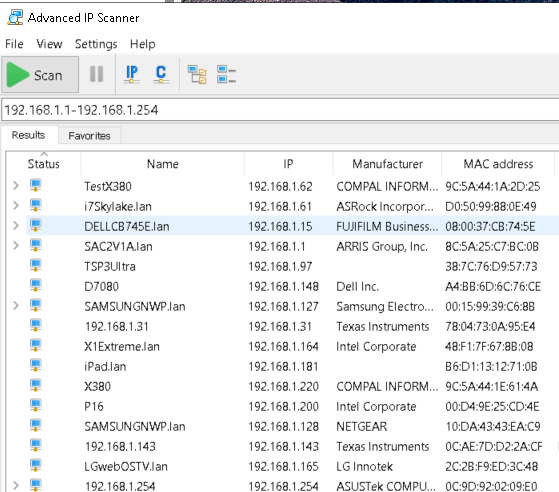Click the computer icon for TestX380

tap(36, 185)
